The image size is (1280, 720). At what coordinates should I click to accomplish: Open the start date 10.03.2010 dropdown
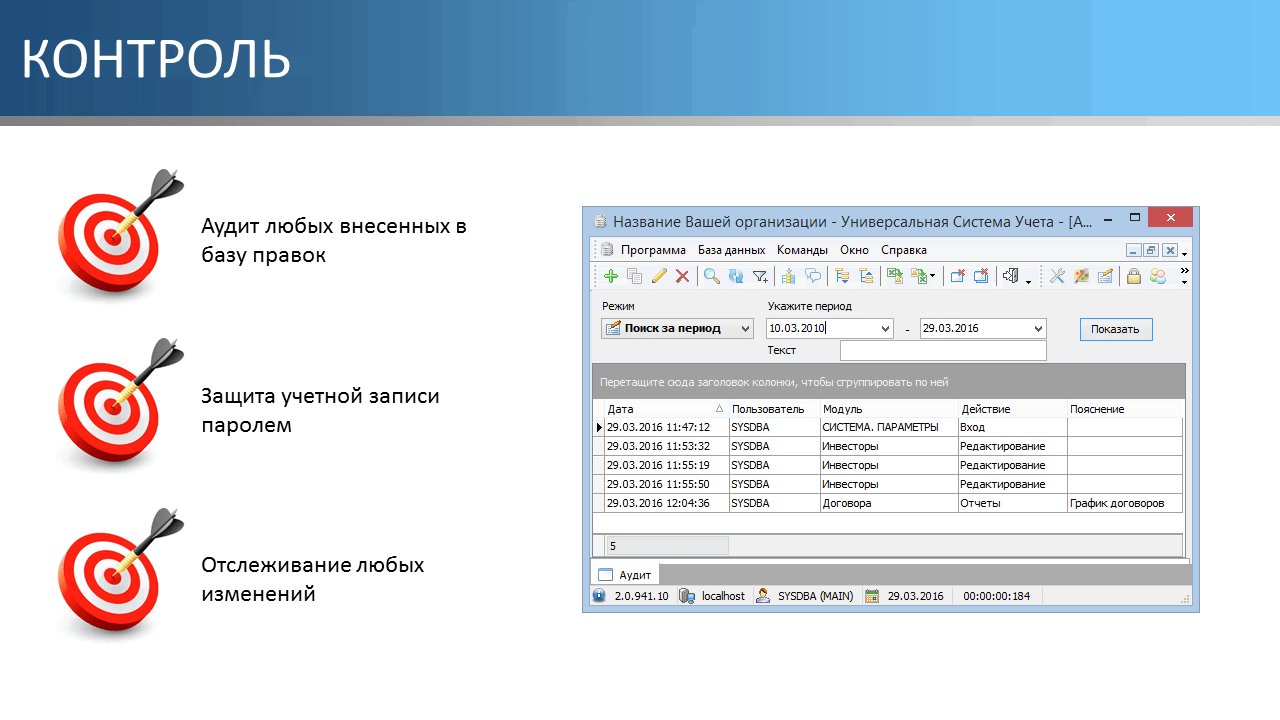(885, 329)
